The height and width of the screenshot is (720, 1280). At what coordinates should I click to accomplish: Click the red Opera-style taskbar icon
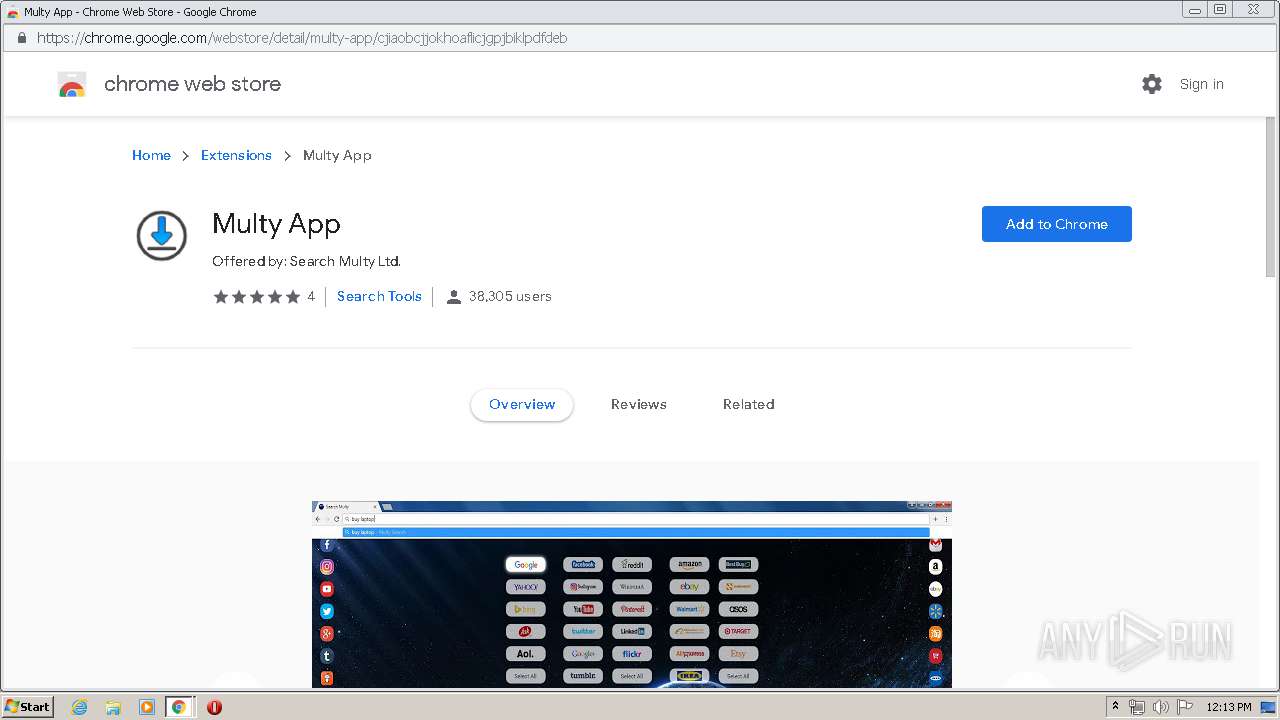point(214,707)
